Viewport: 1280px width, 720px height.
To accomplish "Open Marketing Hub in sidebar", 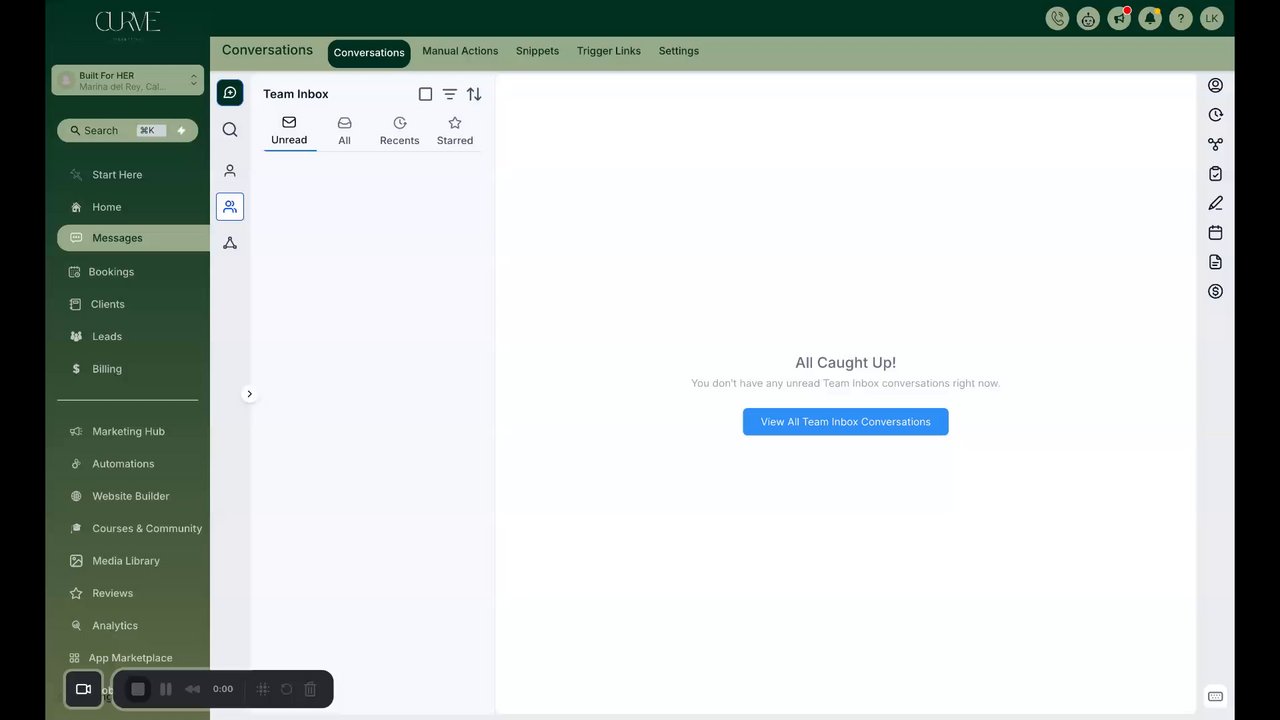I will click(130, 432).
